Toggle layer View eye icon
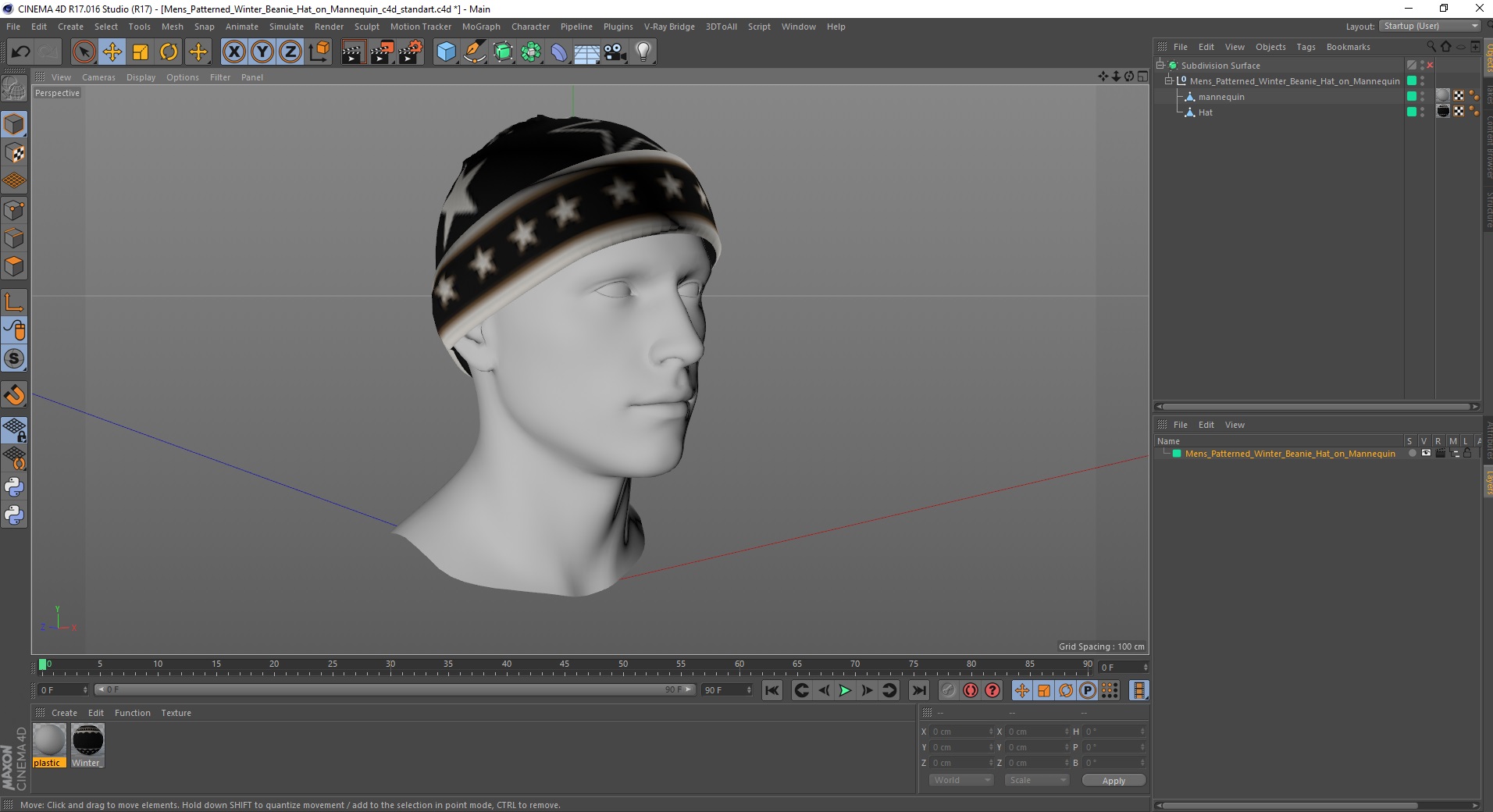1493x812 pixels. (x=1426, y=454)
